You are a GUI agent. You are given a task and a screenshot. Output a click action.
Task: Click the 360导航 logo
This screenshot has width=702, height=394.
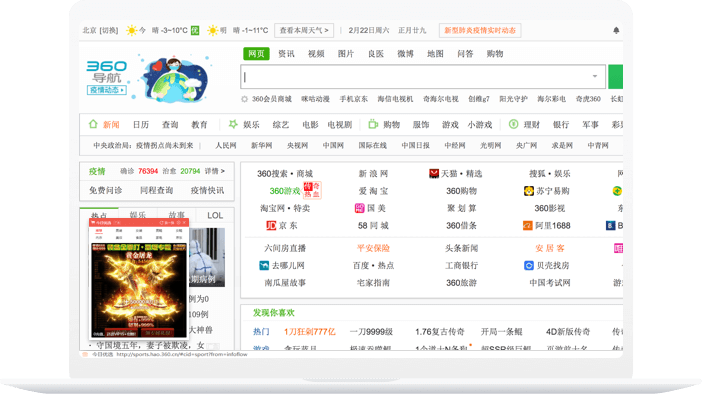pos(107,72)
